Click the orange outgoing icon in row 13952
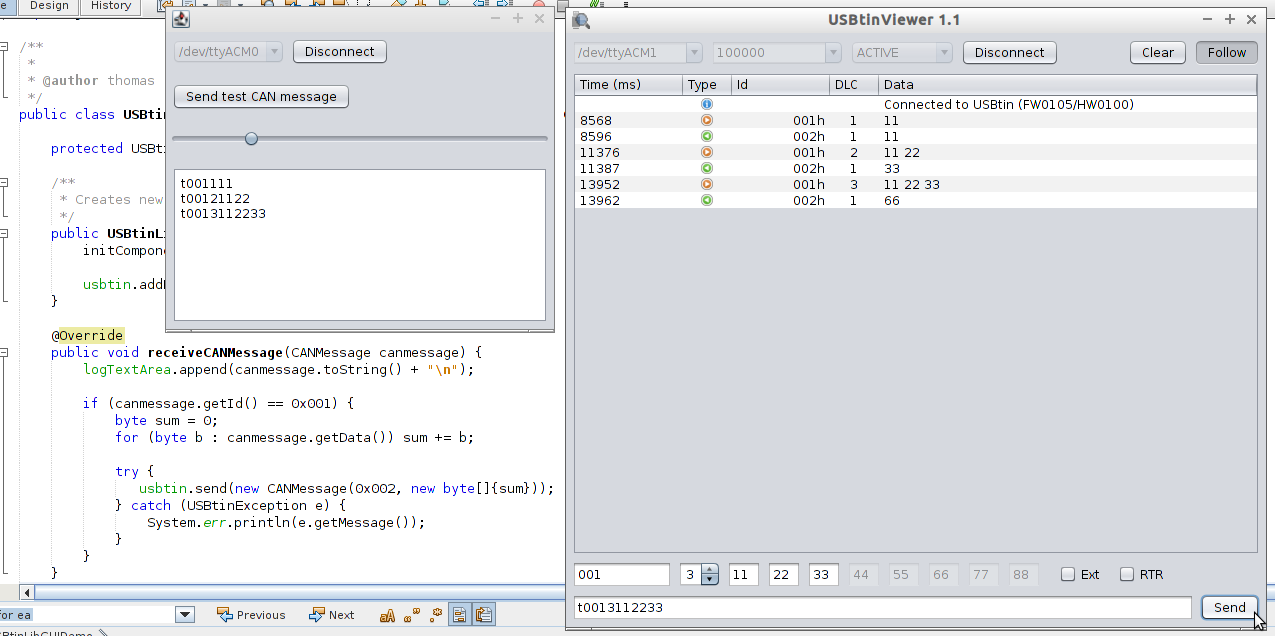Viewport: 1275px width, 636px height. (x=707, y=185)
